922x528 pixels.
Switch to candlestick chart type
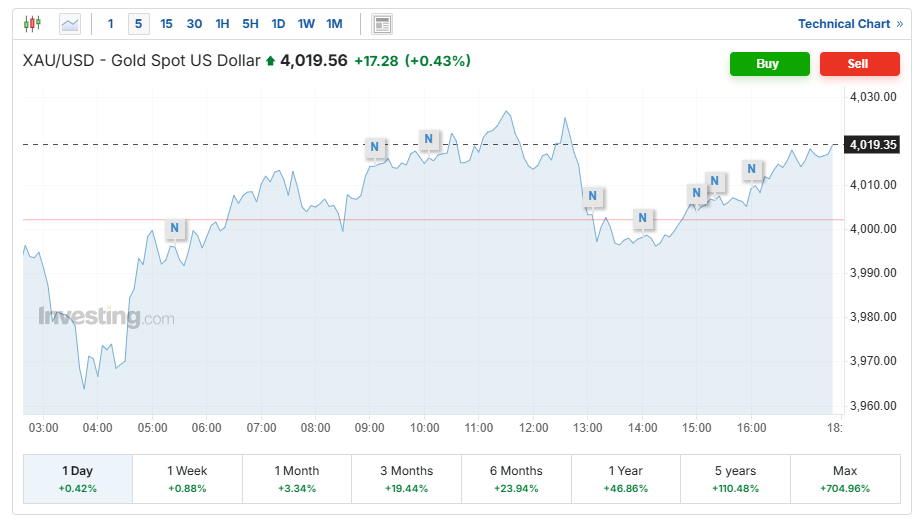point(33,24)
